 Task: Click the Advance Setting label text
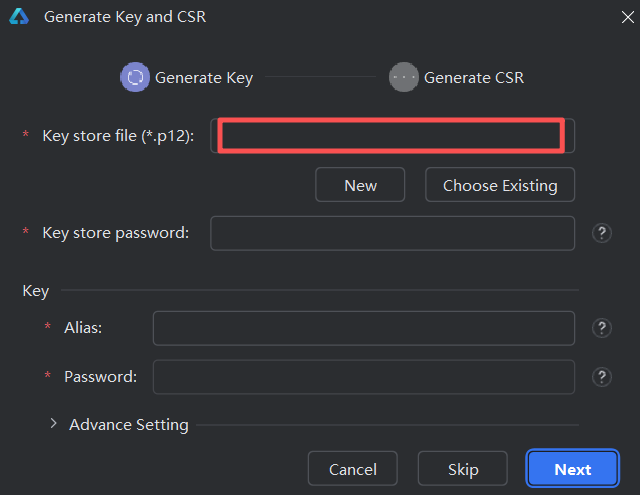[x=128, y=425]
